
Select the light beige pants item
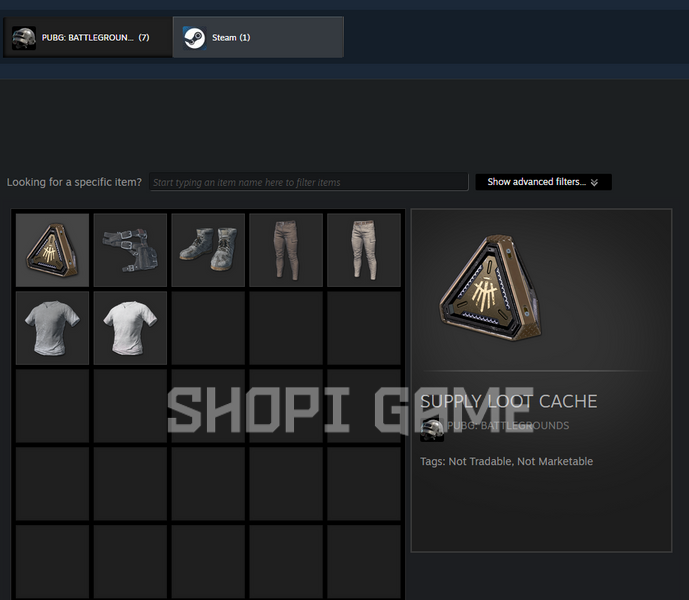click(363, 250)
